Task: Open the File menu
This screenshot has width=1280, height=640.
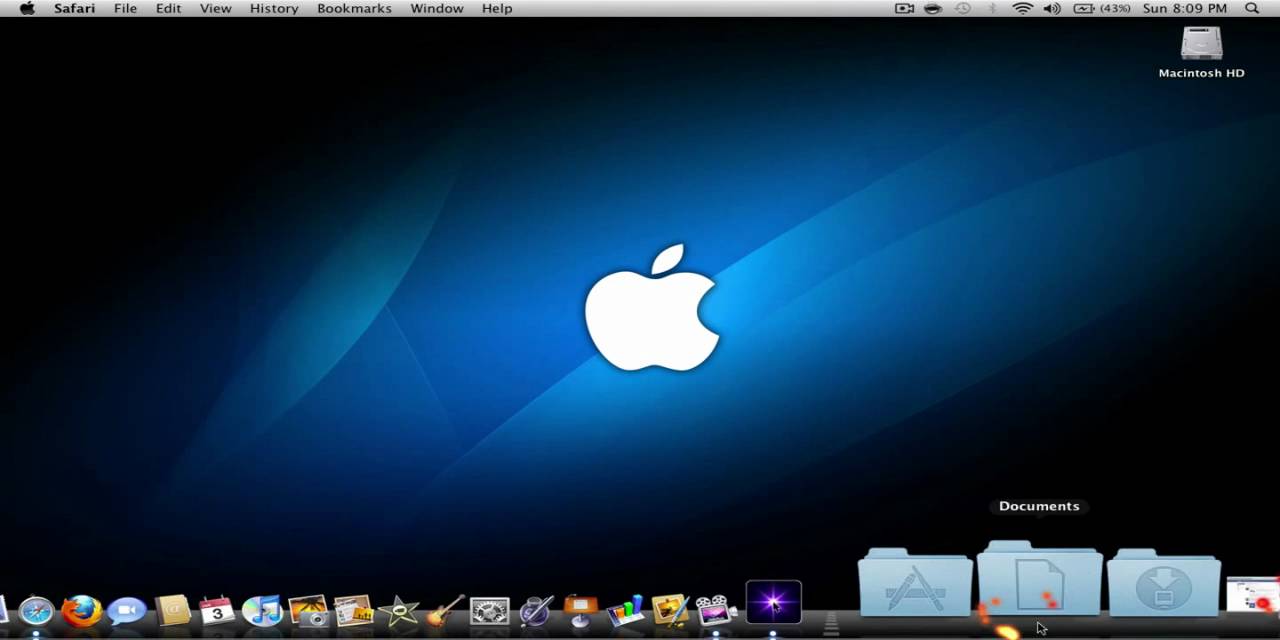Action: 125,8
